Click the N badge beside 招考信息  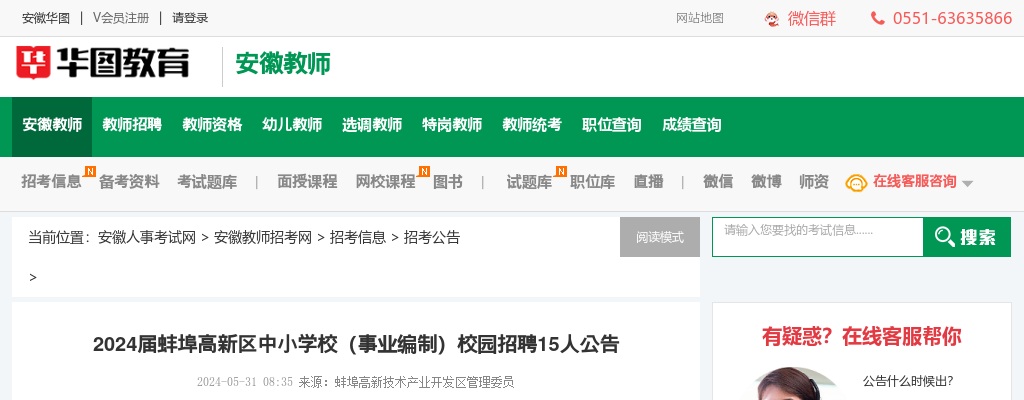pyautogui.click(x=90, y=171)
